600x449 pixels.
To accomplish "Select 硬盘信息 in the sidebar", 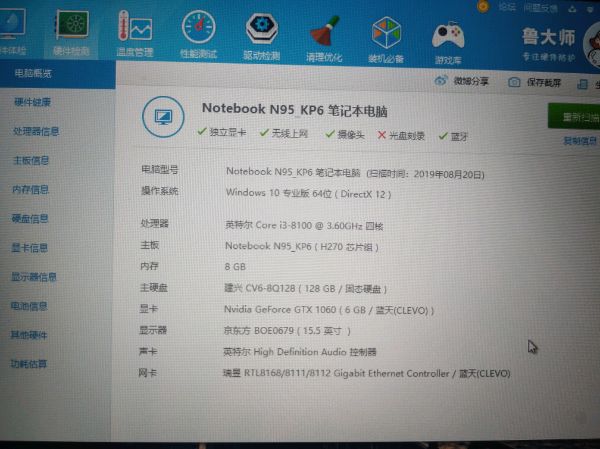I will pyautogui.click(x=30, y=219).
